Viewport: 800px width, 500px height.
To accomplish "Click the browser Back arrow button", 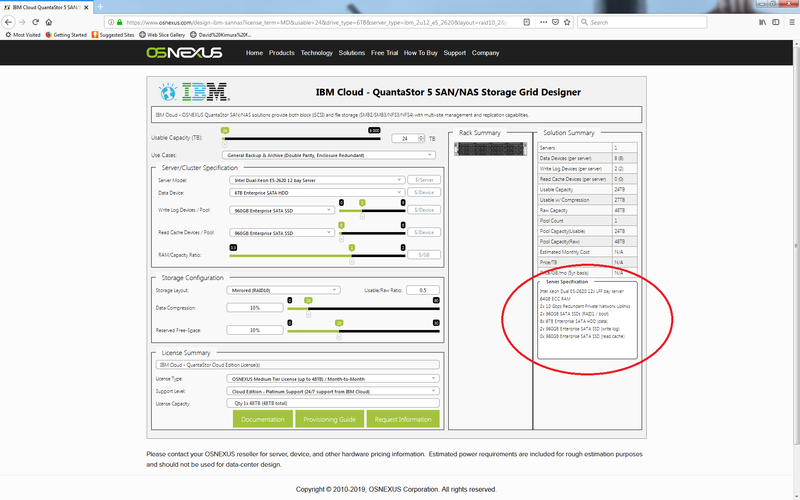I will 9,22.
